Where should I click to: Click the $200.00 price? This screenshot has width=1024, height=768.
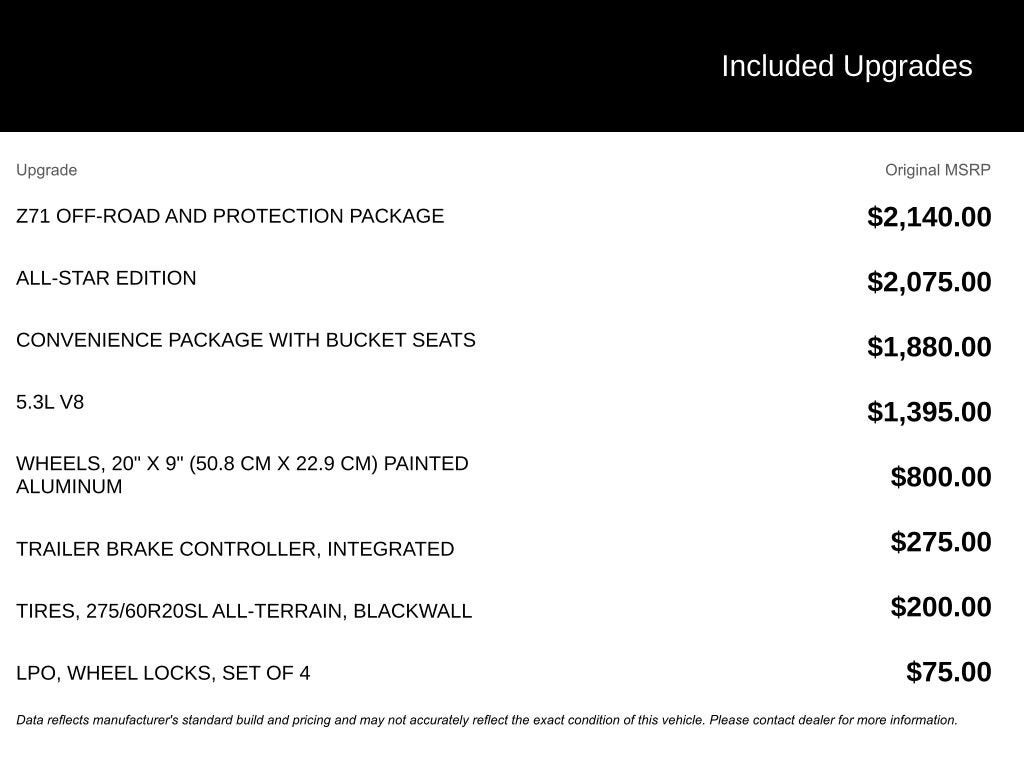(941, 607)
